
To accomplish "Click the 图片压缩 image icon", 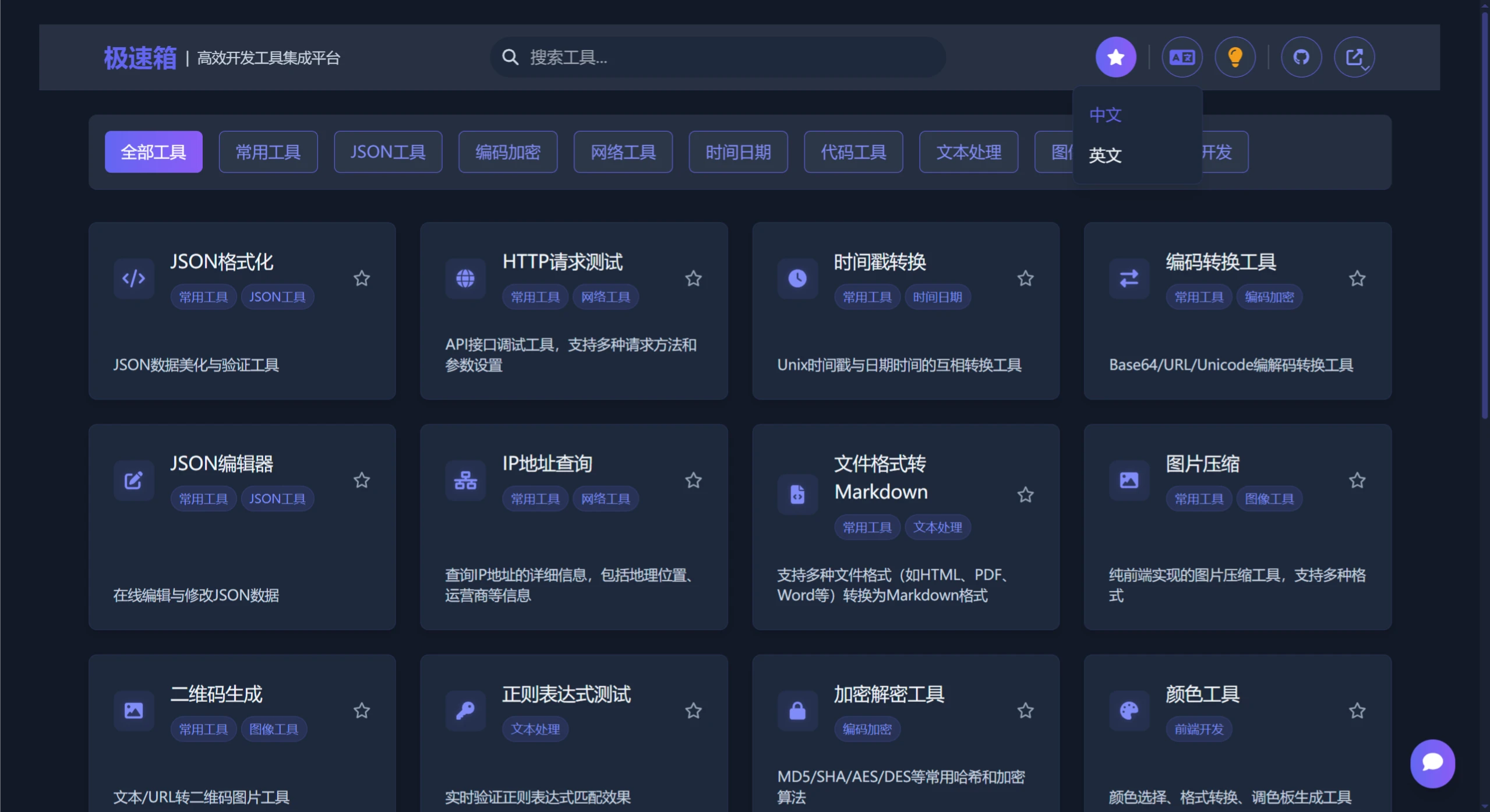I will [x=1128, y=480].
